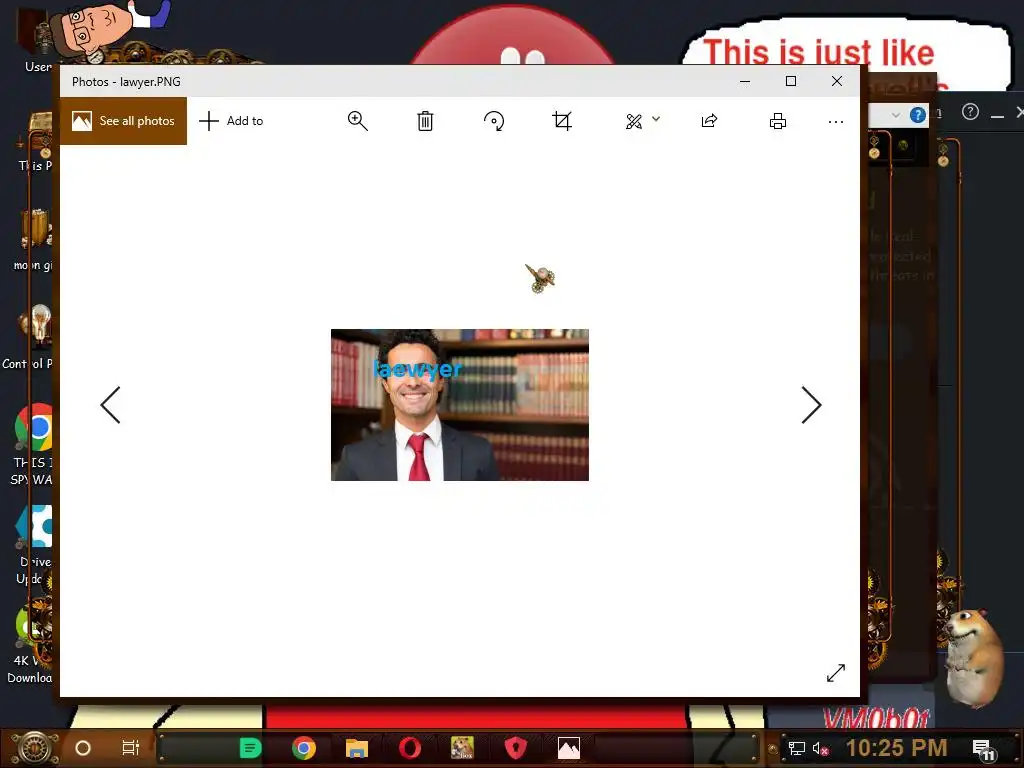This screenshot has width=1024, height=768.
Task: Open the steampunk Start button
Action: point(34,748)
